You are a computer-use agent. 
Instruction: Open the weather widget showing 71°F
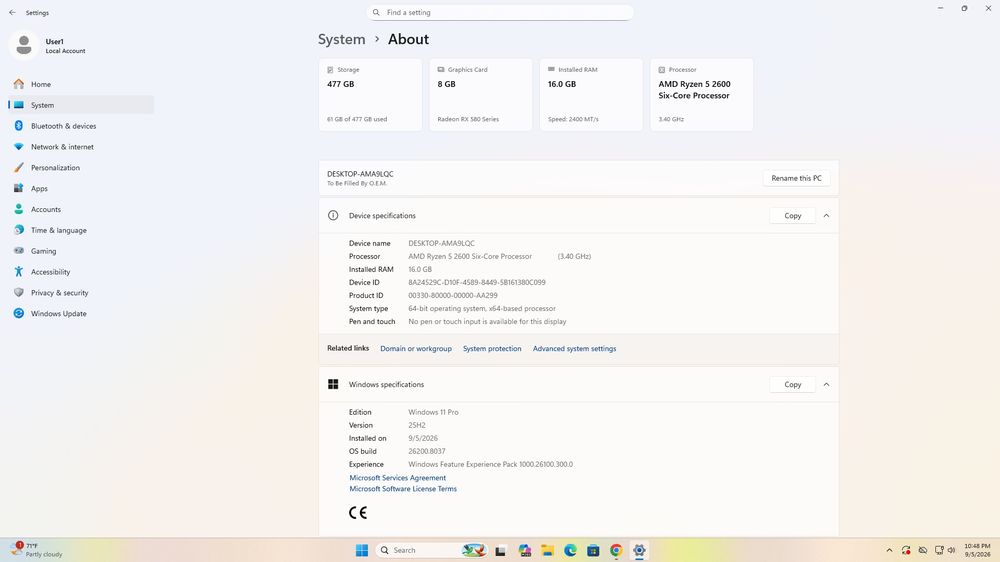(x=37, y=550)
